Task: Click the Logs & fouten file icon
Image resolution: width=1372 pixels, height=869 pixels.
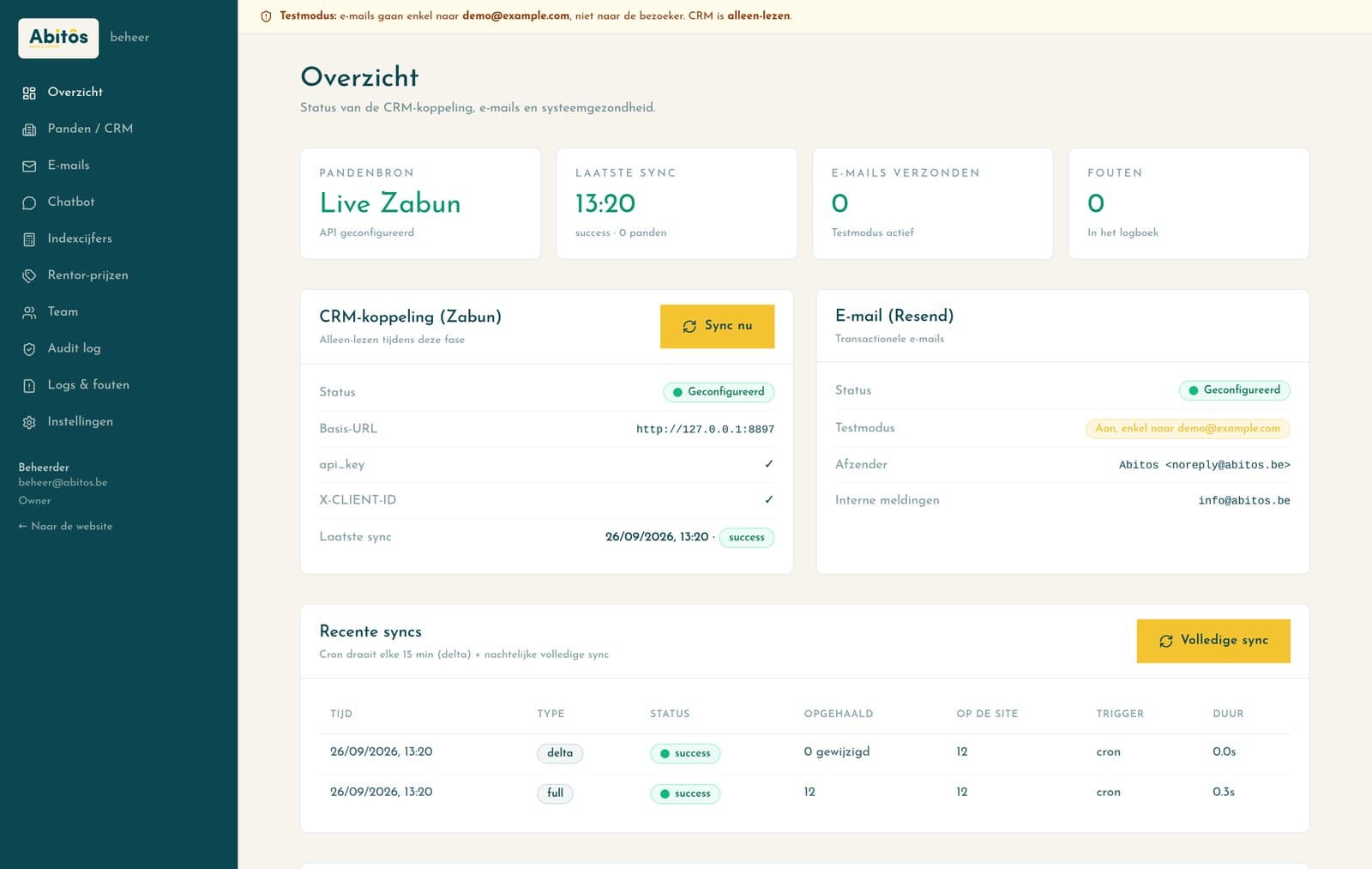Action: pyautogui.click(x=29, y=385)
